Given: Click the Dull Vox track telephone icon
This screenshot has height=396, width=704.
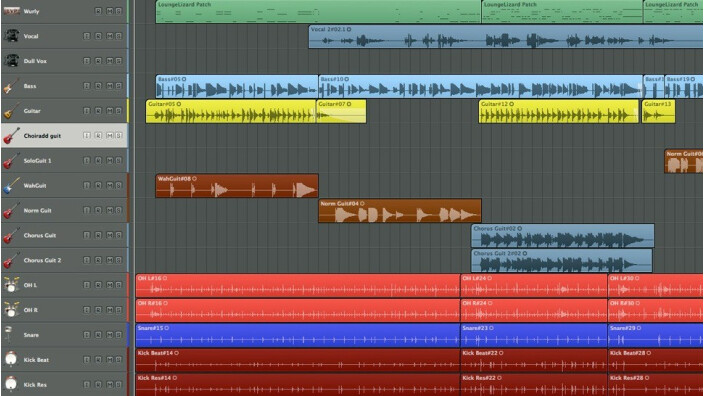Looking at the screenshot, I should [12, 61].
